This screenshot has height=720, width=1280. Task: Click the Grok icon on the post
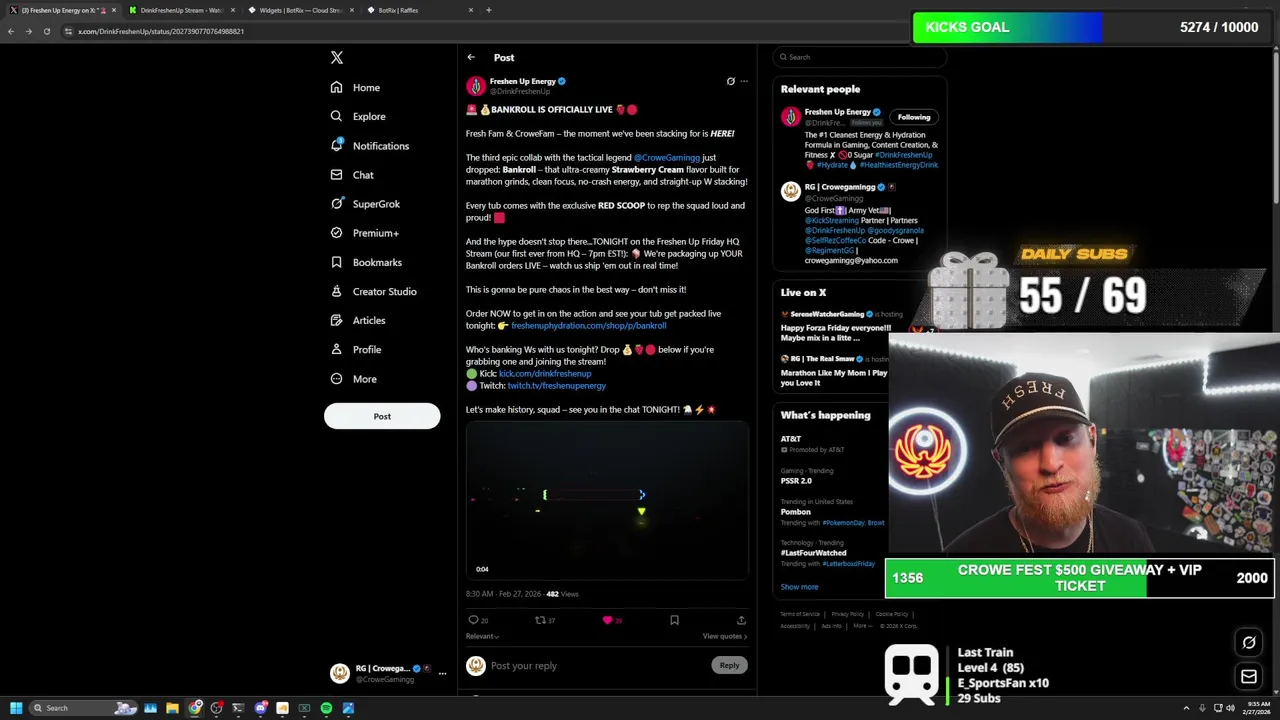(x=730, y=81)
